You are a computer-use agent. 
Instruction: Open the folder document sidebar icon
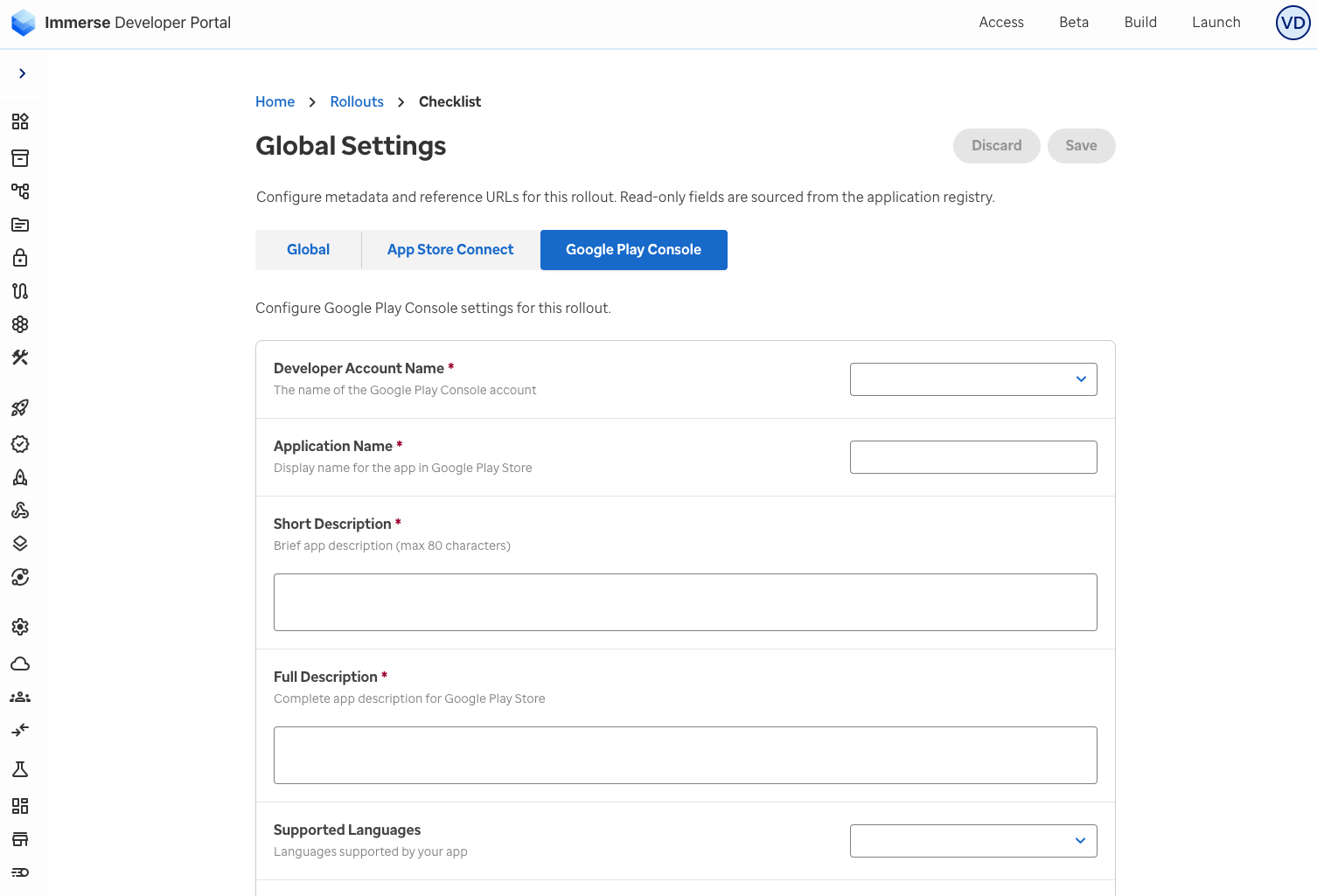[20, 225]
